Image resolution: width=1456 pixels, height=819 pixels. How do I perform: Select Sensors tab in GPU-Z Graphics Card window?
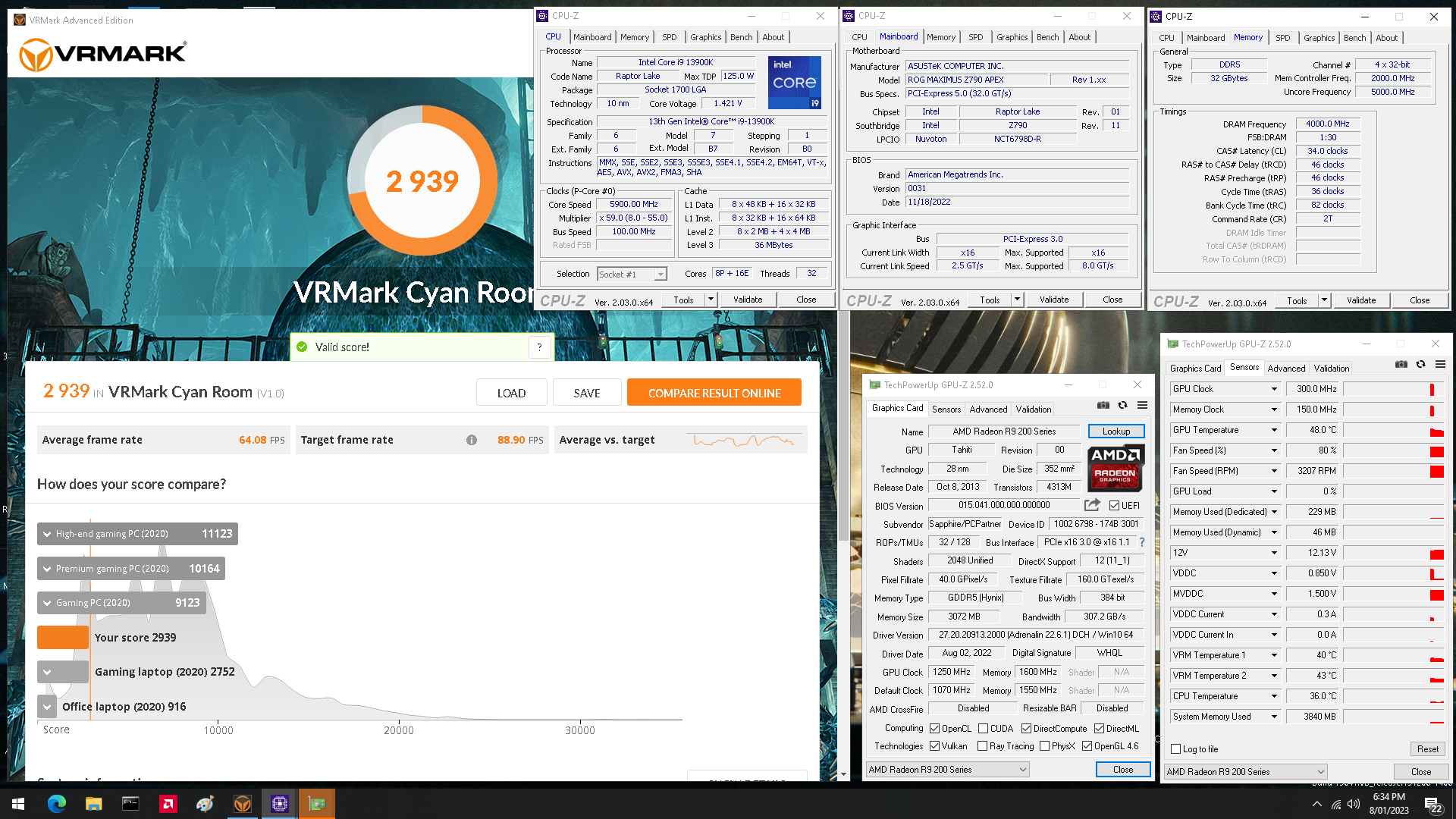946,409
